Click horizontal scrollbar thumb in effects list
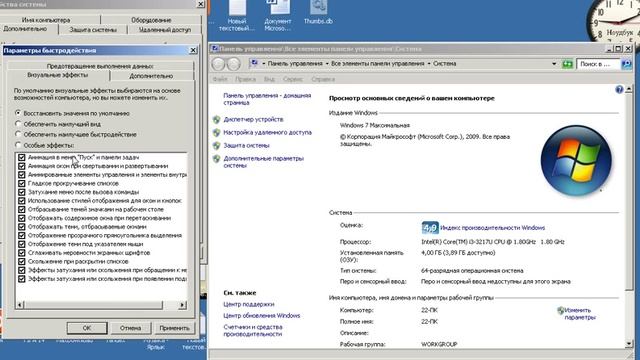Image resolution: width=640 pixels, height=360 pixels. pos(93,305)
